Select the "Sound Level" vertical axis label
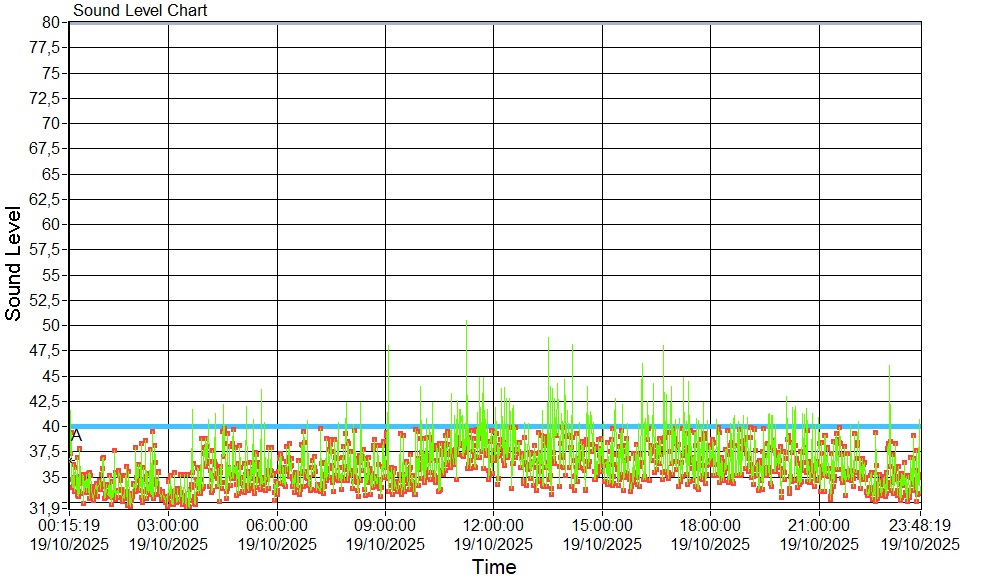The image size is (990, 588). tap(14, 264)
